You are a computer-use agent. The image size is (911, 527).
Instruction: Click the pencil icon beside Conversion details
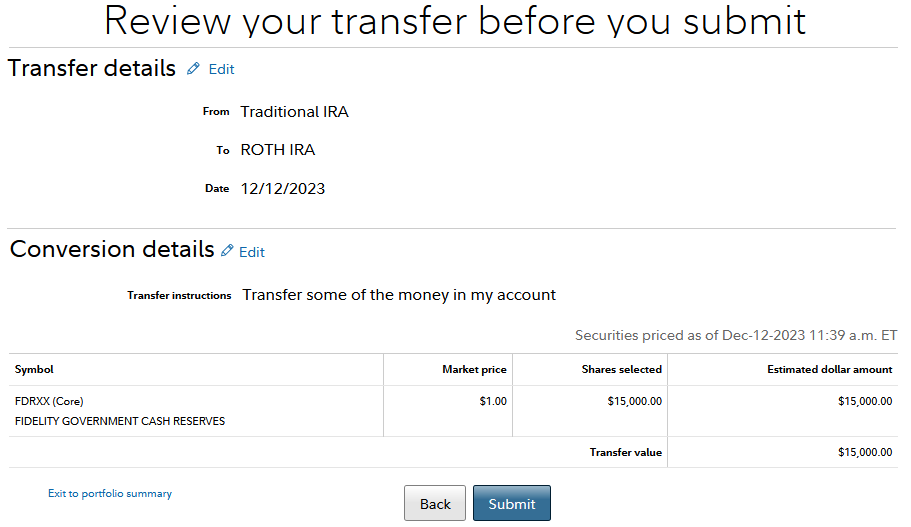point(227,250)
